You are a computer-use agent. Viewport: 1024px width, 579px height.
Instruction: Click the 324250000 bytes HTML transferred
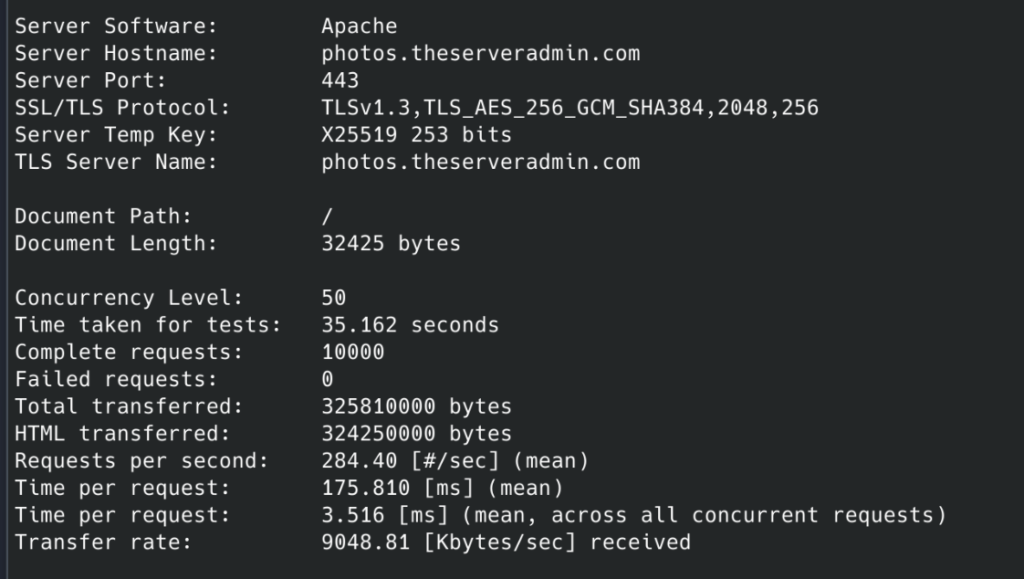tap(416, 434)
